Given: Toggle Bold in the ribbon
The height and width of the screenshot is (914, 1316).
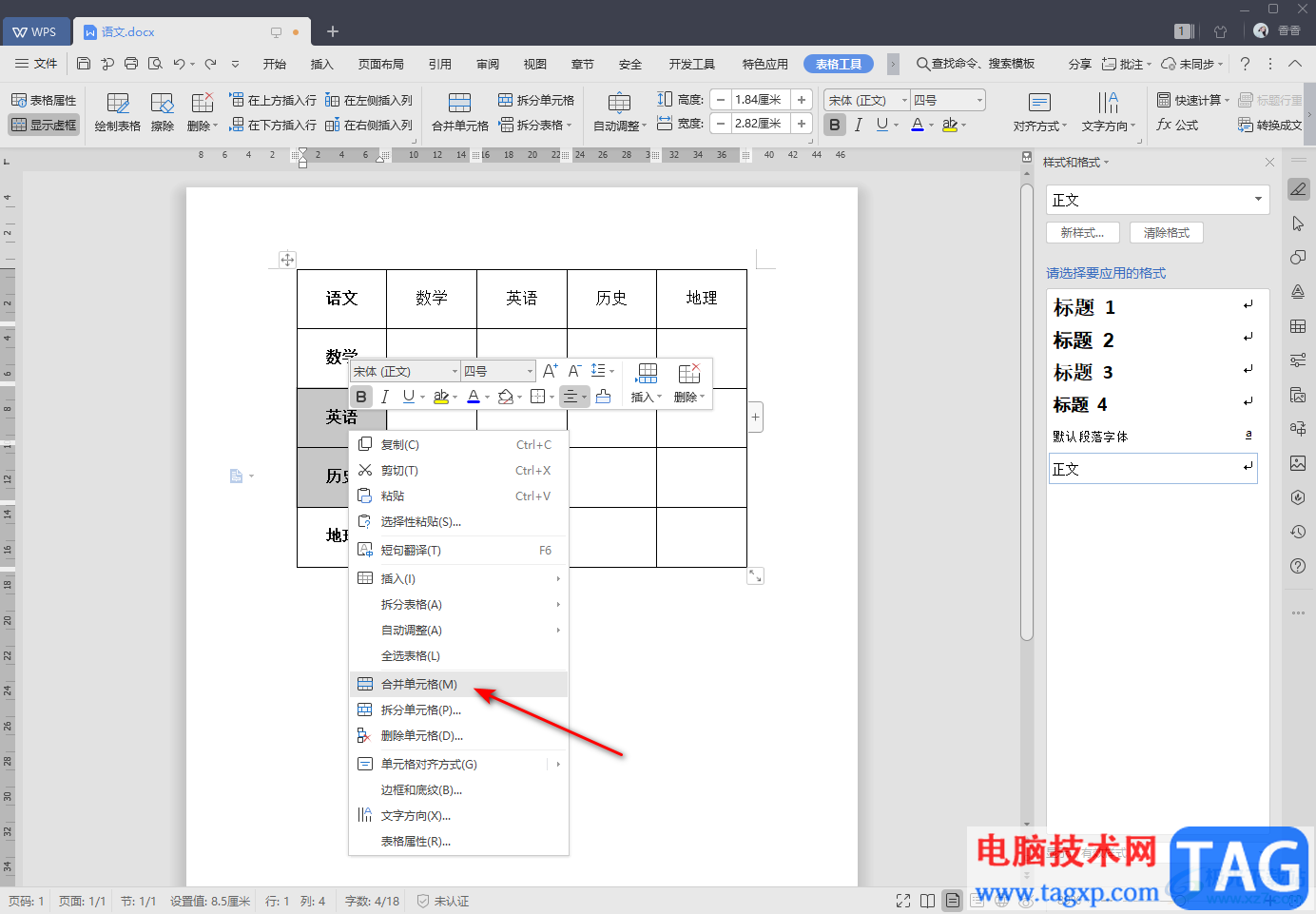Looking at the screenshot, I should [835, 125].
